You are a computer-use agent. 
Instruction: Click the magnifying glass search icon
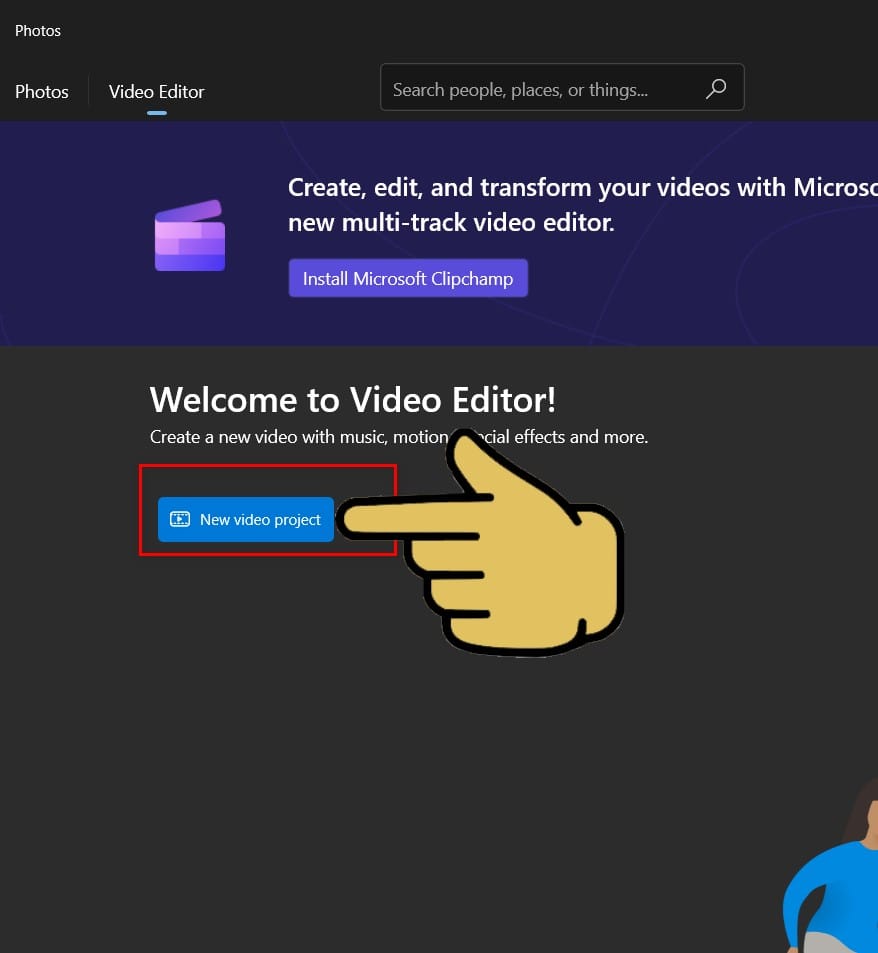coord(716,90)
